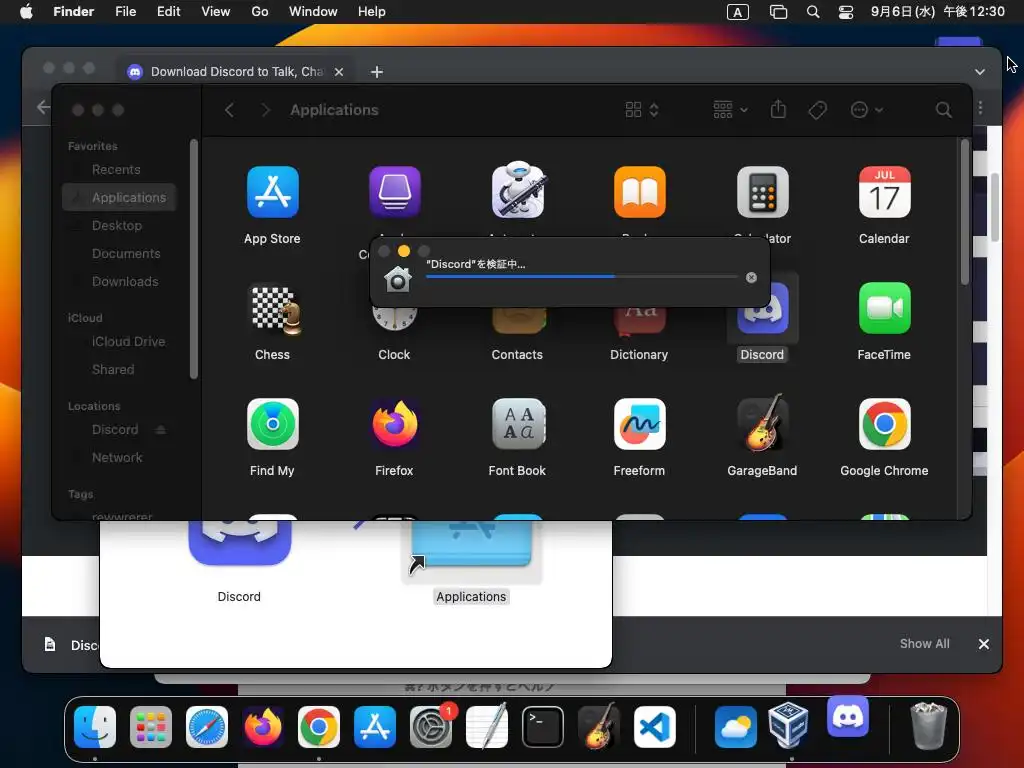The width and height of the screenshot is (1024, 768).
Task: Select Recents in Finder sidebar
Action: (x=116, y=170)
